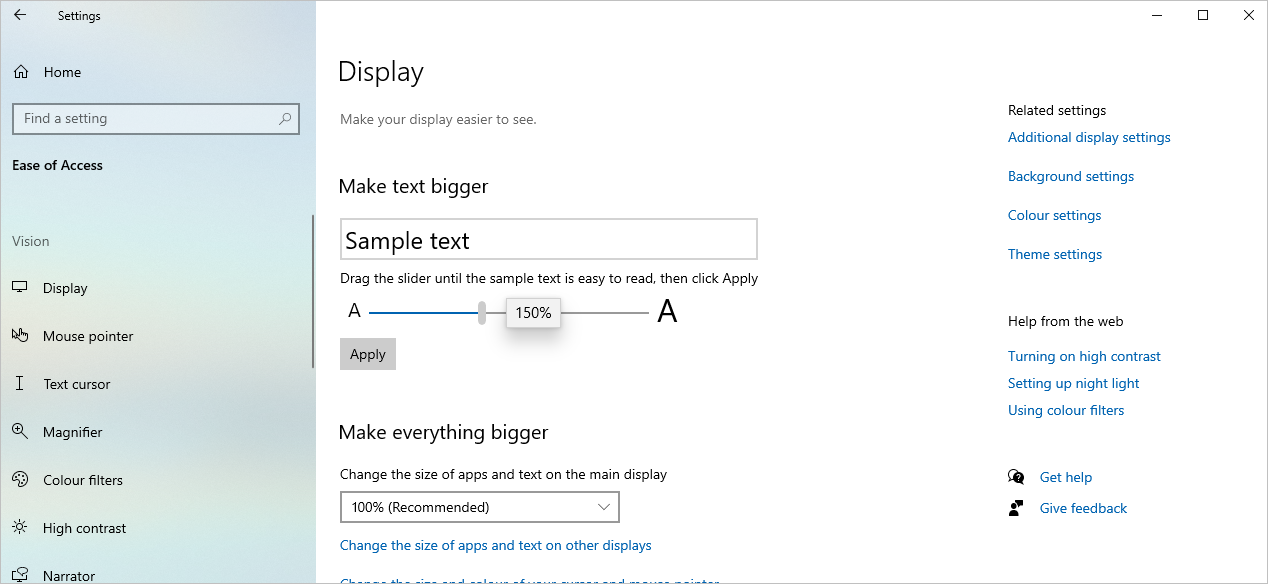
Task: Open Turning on high contrast help link
Action: click(x=1084, y=356)
